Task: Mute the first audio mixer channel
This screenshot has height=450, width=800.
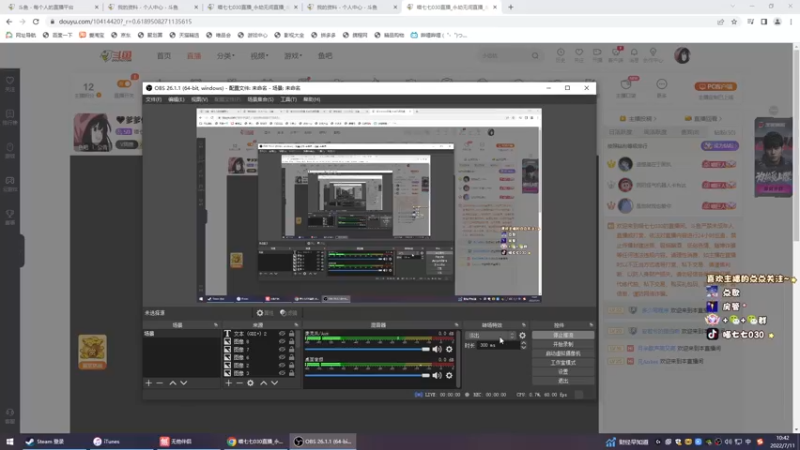Action: tap(437, 349)
